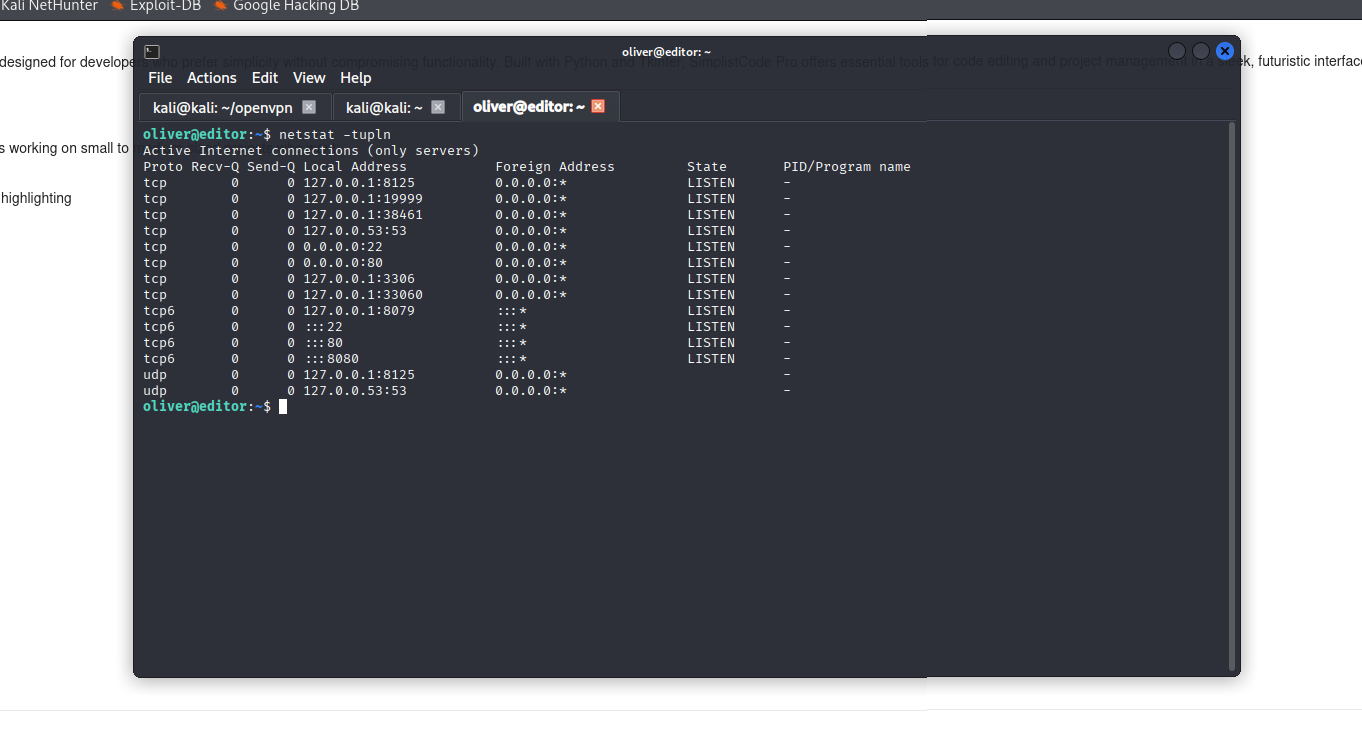Click 'Active Internet connections (only servers)' line
The height and width of the screenshot is (748, 1362).
click(x=311, y=151)
